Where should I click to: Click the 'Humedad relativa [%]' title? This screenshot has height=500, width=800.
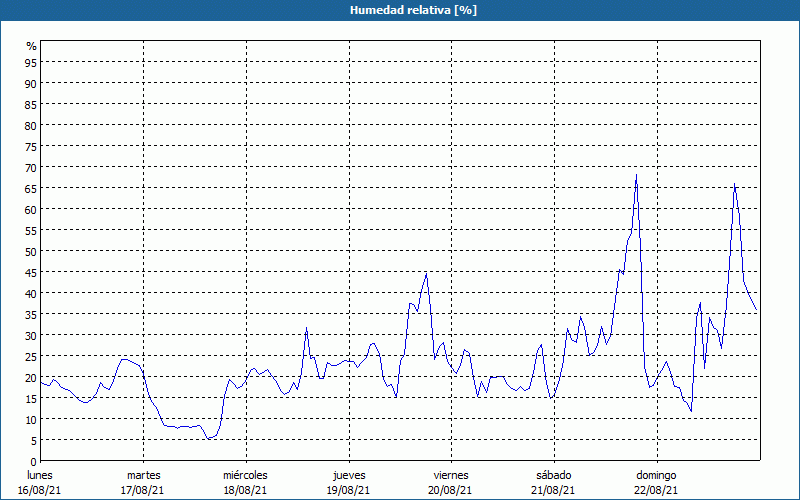click(413, 10)
